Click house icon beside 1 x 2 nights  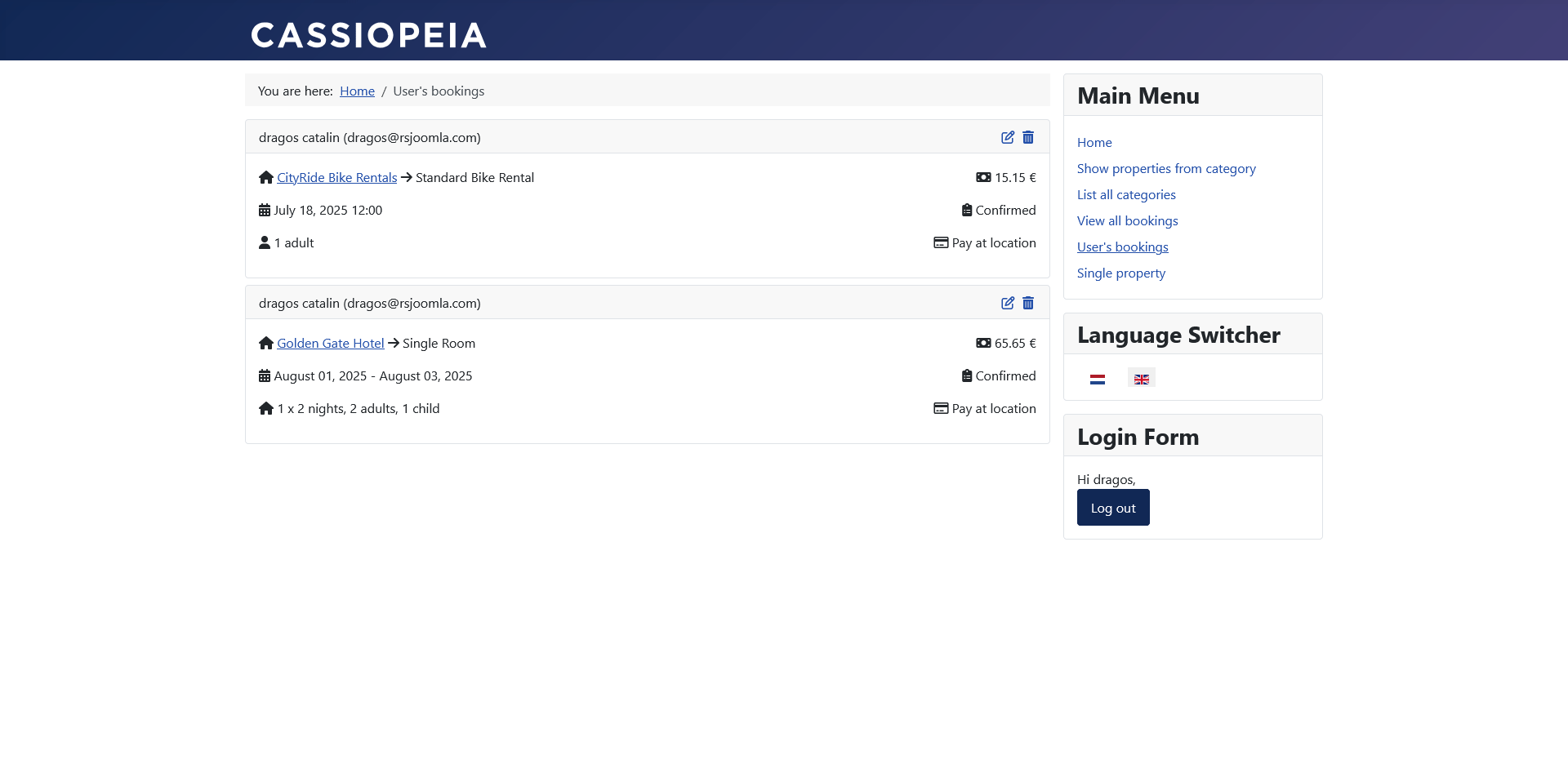coord(266,408)
